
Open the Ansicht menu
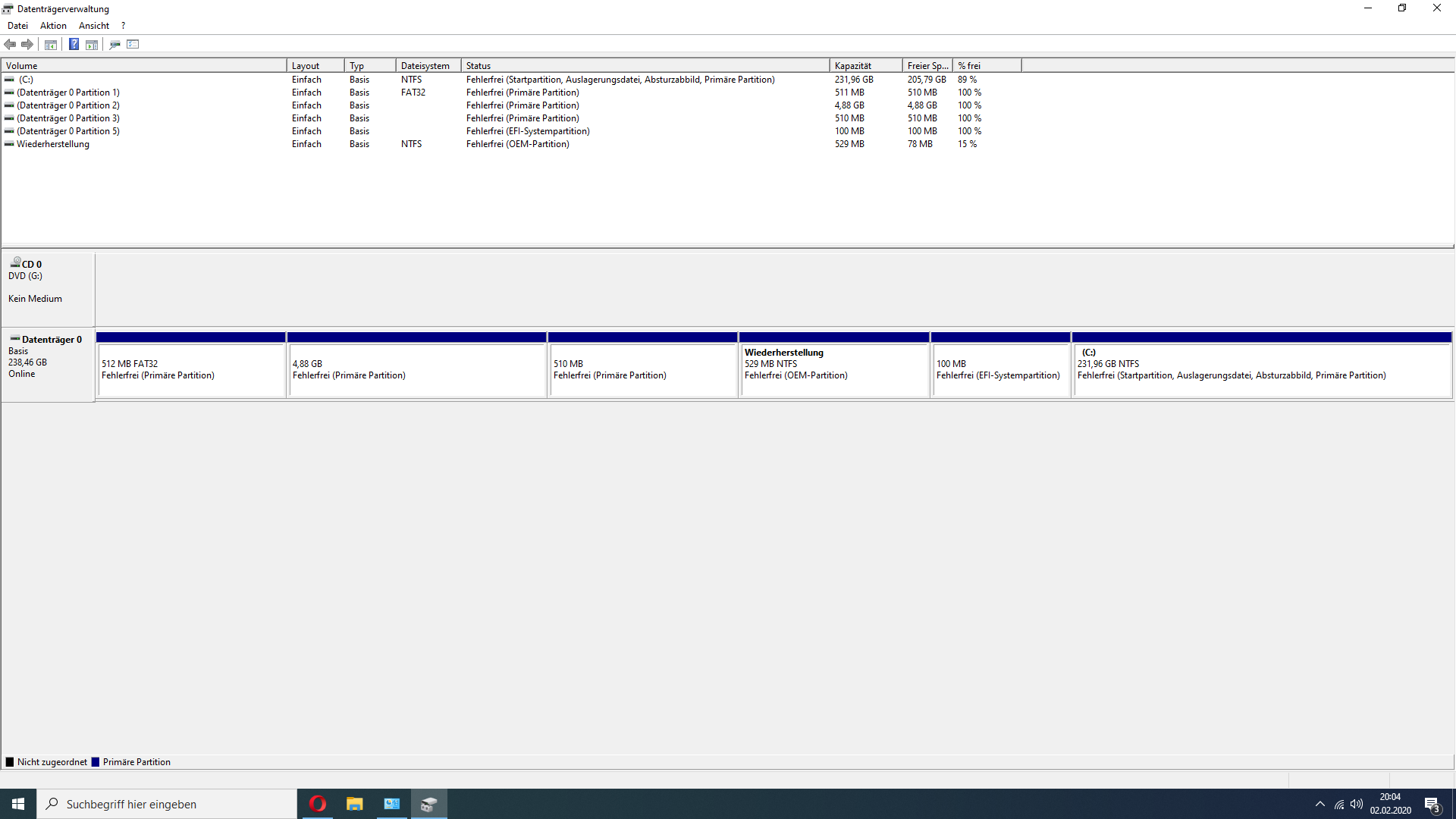94,26
